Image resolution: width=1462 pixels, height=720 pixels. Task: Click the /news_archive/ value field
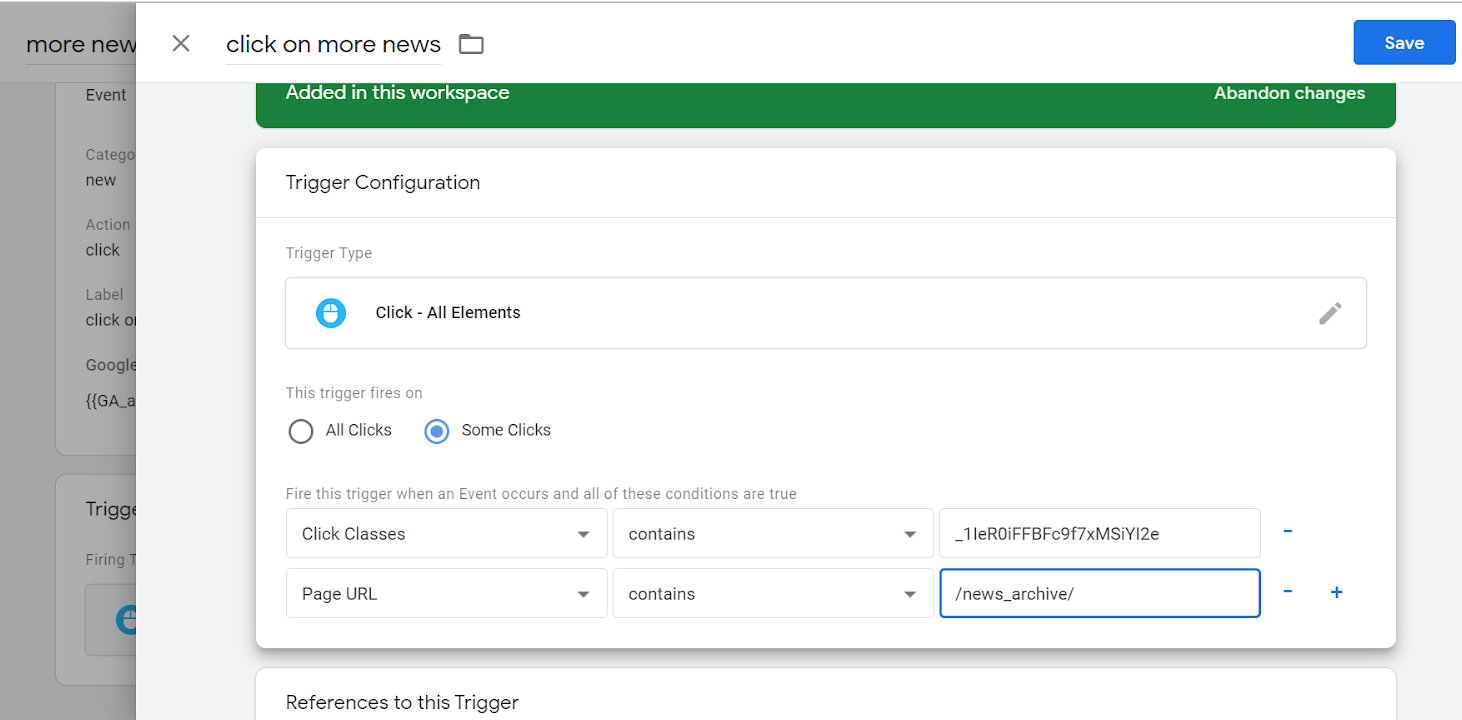click(x=1100, y=593)
